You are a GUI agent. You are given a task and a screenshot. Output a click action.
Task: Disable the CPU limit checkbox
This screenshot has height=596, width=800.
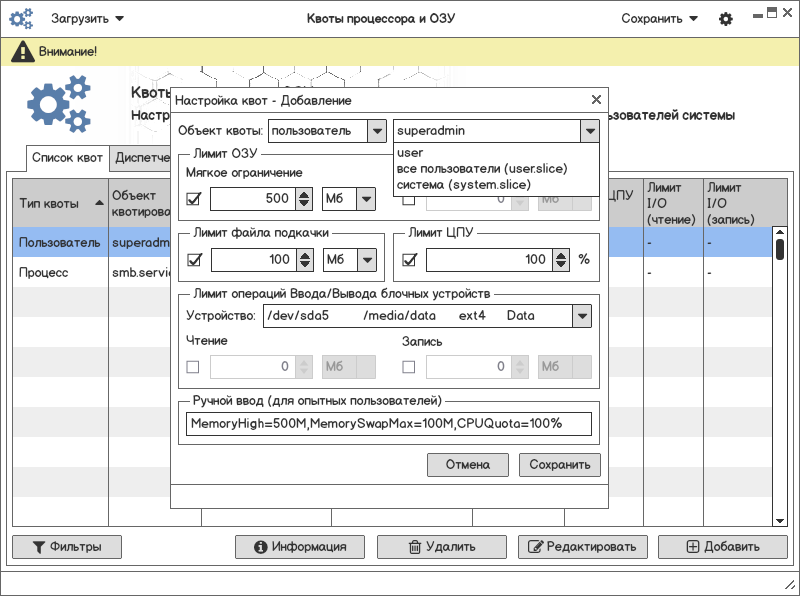pyautogui.click(x=409, y=260)
